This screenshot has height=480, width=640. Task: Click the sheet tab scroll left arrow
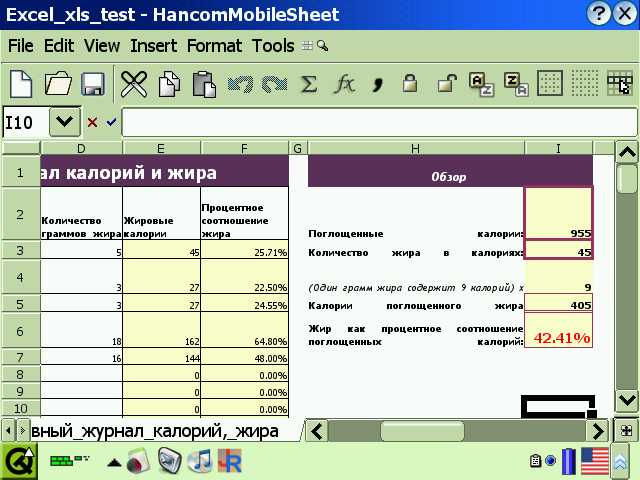[x=8, y=431]
